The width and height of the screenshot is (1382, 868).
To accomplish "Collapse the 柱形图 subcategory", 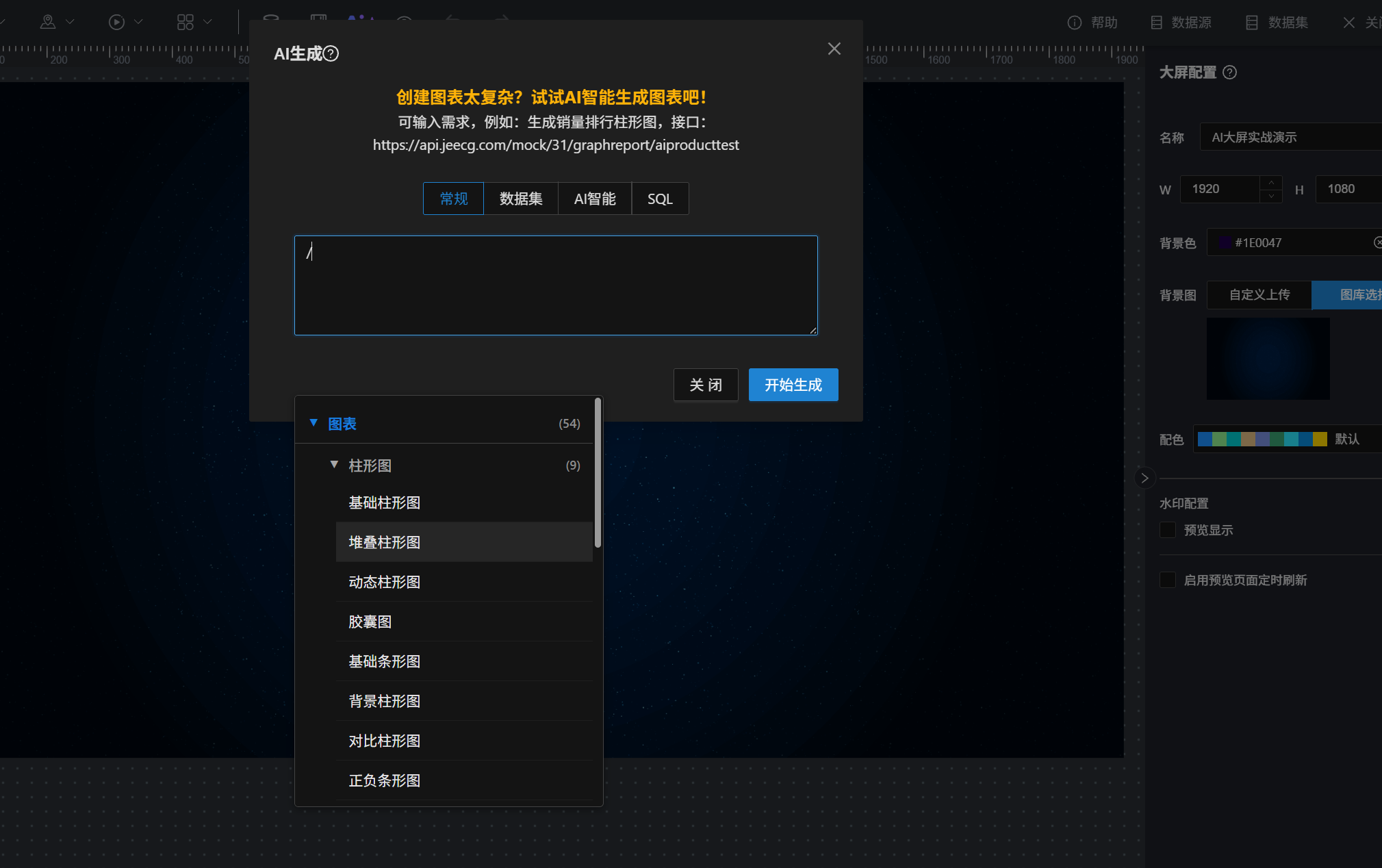I will pyautogui.click(x=334, y=465).
